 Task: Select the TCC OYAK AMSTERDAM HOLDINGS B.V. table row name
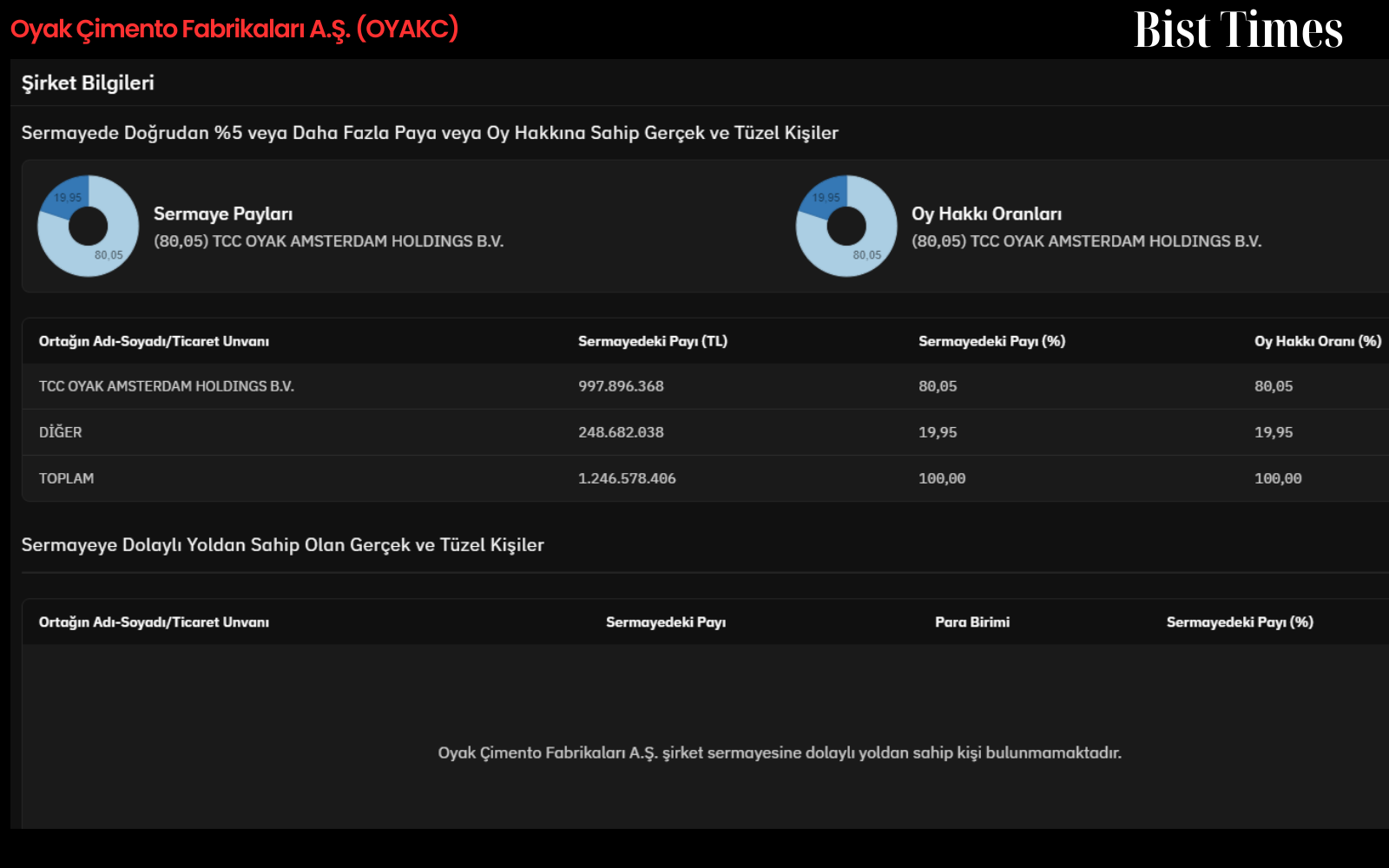coord(167,386)
